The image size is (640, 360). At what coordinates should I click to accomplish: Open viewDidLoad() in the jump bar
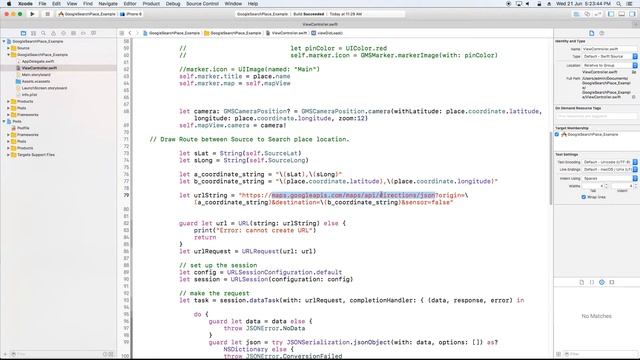(327, 33)
